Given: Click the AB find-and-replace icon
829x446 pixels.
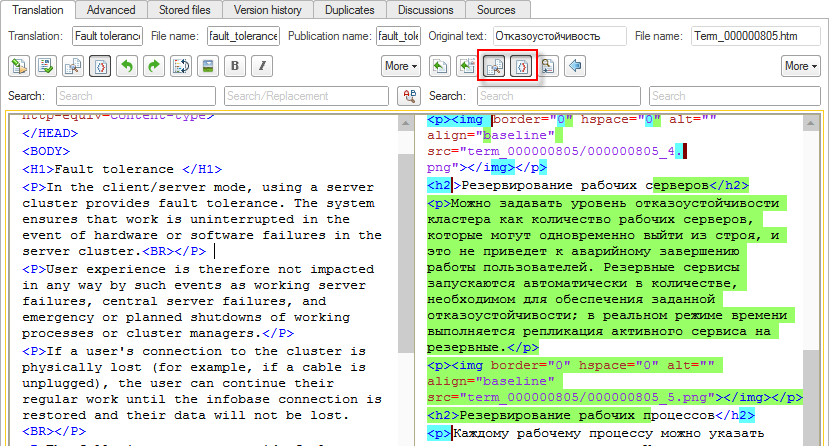Looking at the screenshot, I should pos(409,96).
